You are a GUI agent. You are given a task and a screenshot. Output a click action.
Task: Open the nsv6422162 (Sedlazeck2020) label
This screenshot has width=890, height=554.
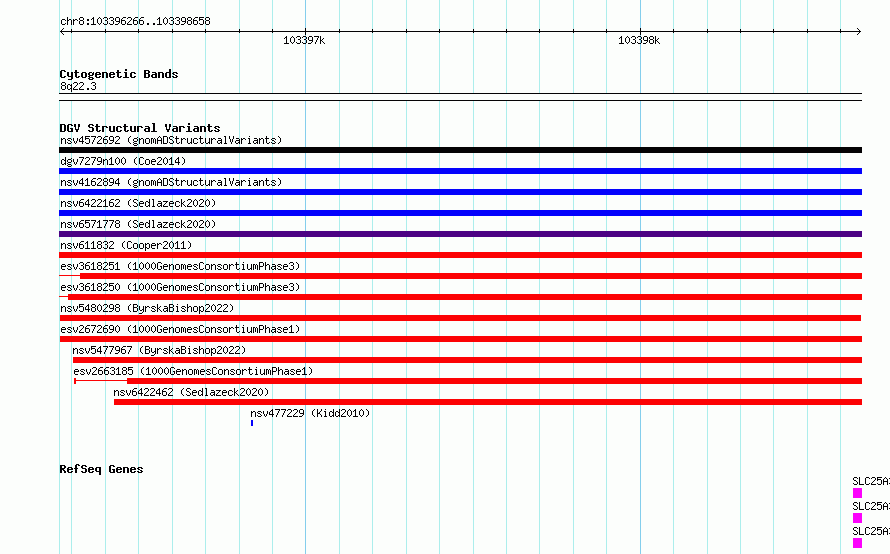point(138,203)
